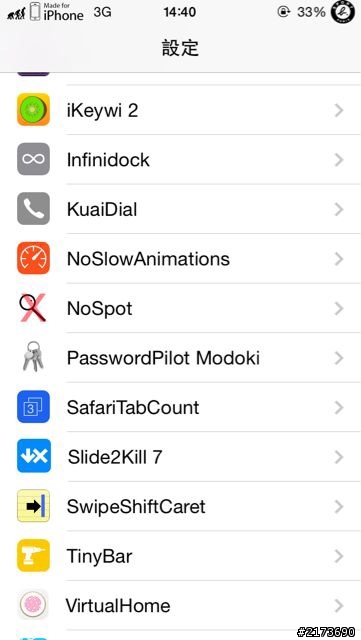Screen dimensions: 361x640
Task: Tap the VirtualHome pink home button icon
Action: click(33, 604)
